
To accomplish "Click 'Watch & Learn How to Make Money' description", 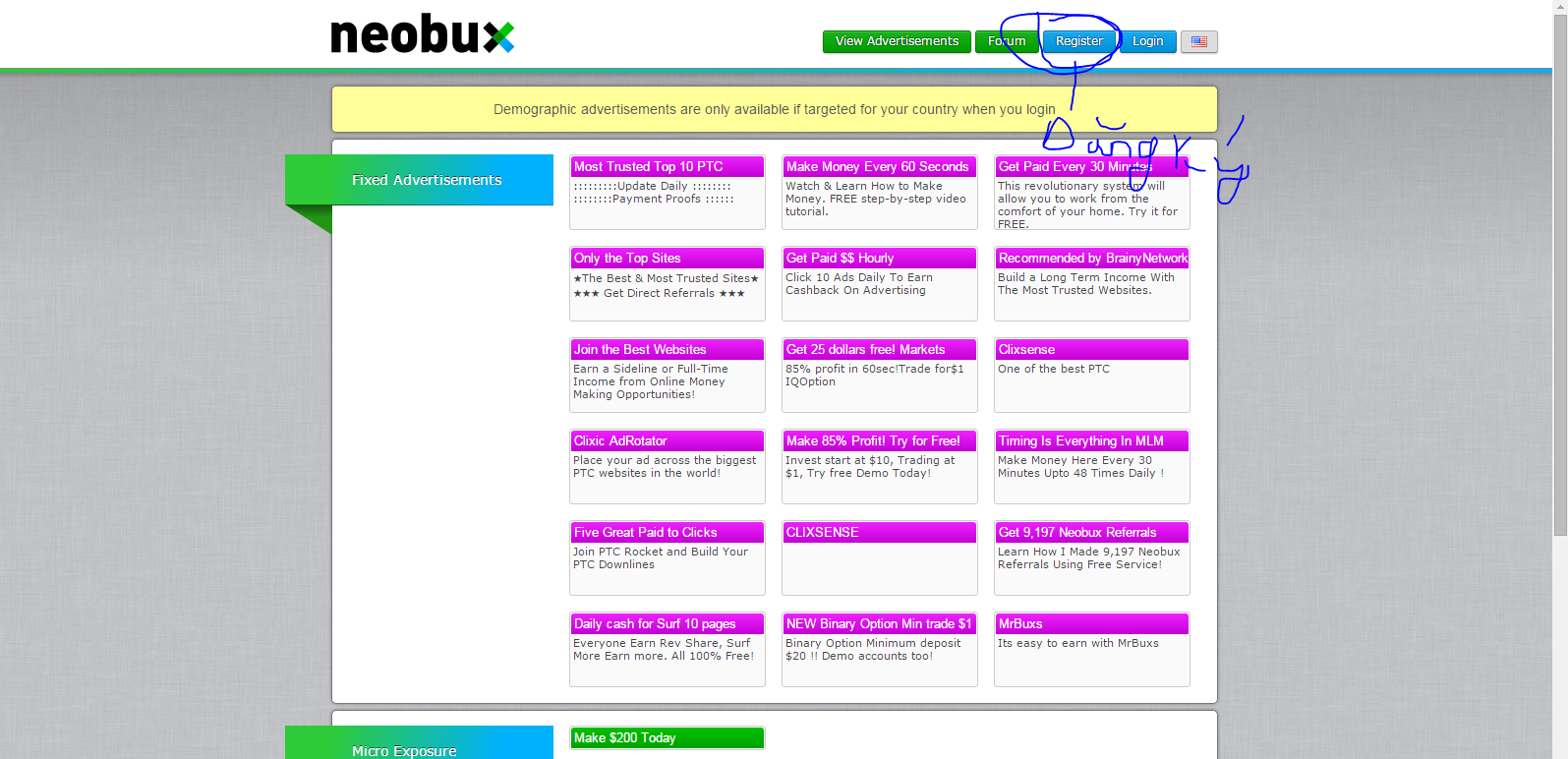I will 875,199.
